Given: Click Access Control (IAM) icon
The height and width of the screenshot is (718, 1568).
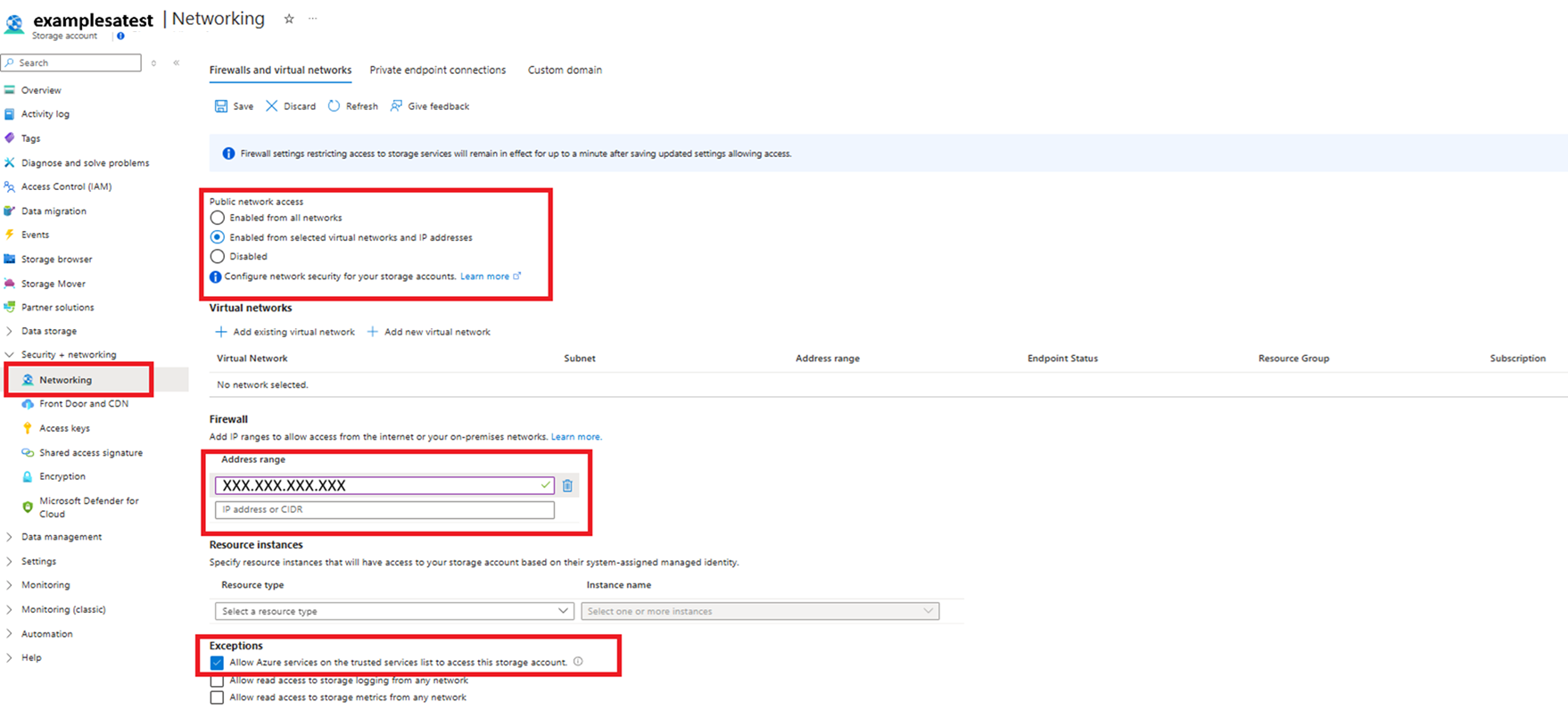Looking at the screenshot, I should point(10,186).
